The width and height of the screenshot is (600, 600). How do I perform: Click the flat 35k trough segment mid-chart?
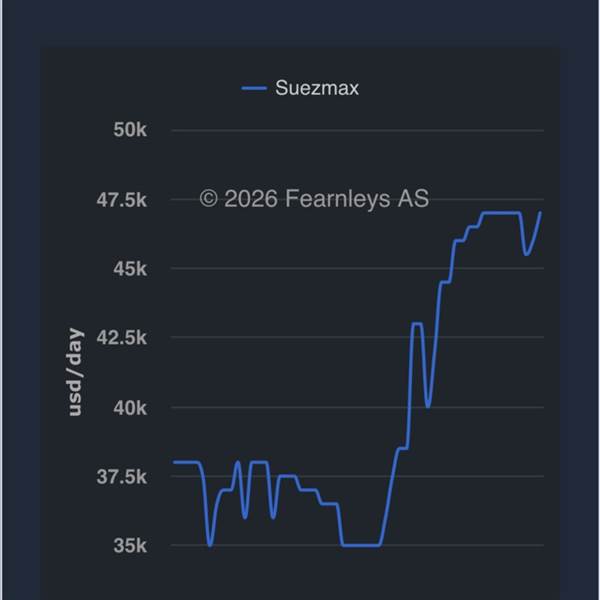click(360, 545)
